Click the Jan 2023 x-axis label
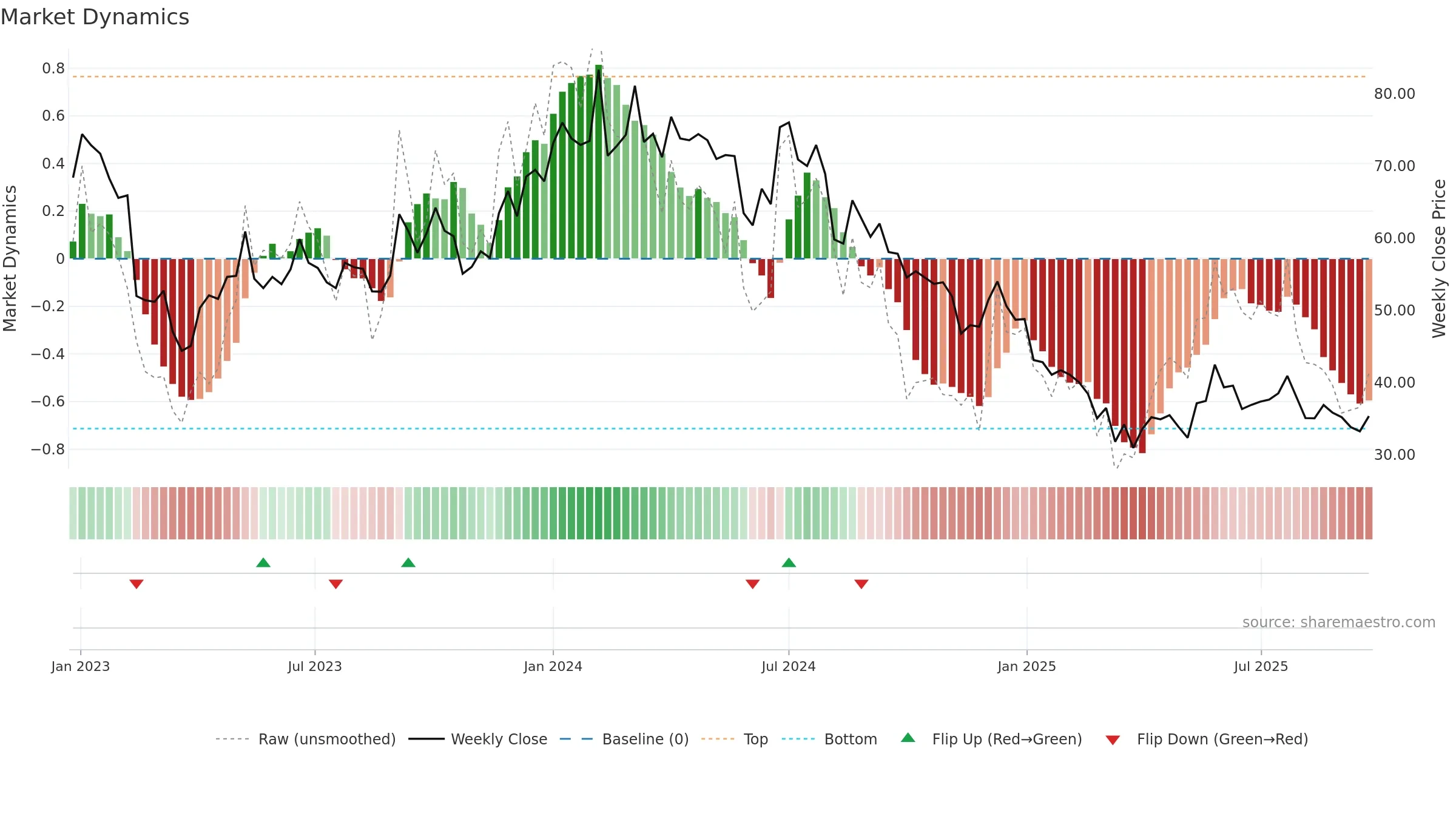 81,666
